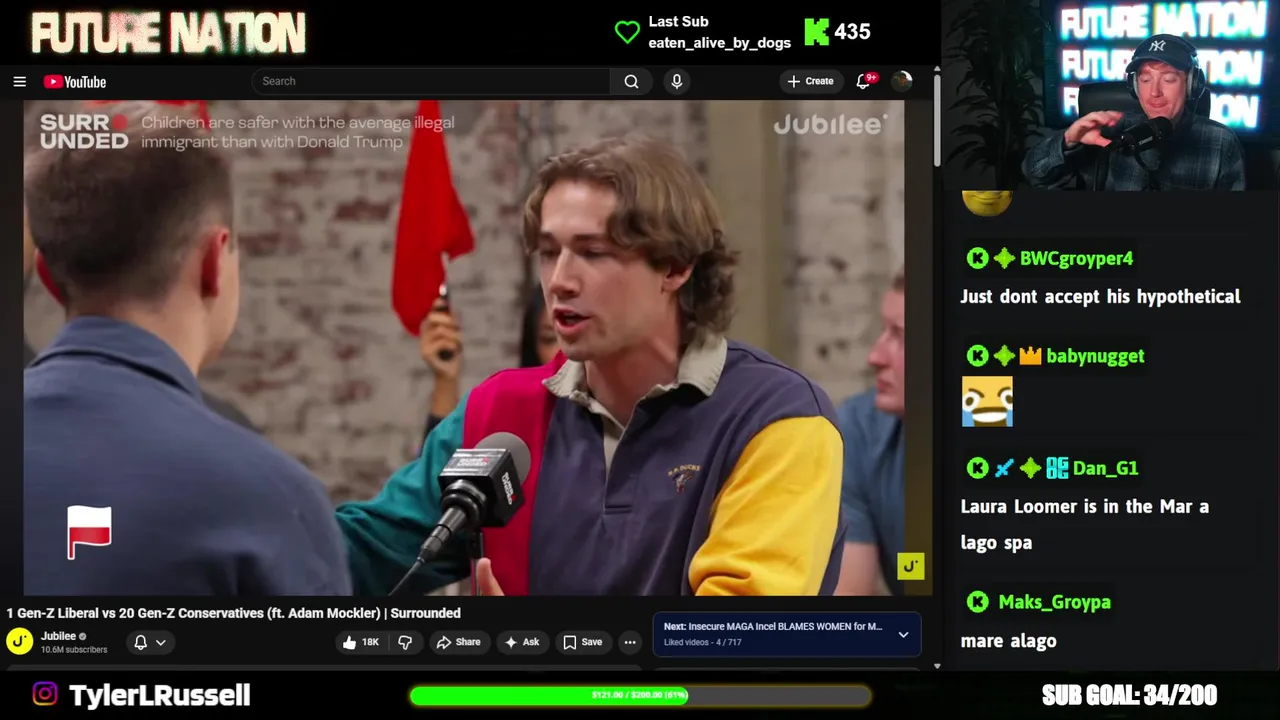Open the YouTube hamburger guide menu
Screen dimensions: 1280x720
coord(19,82)
